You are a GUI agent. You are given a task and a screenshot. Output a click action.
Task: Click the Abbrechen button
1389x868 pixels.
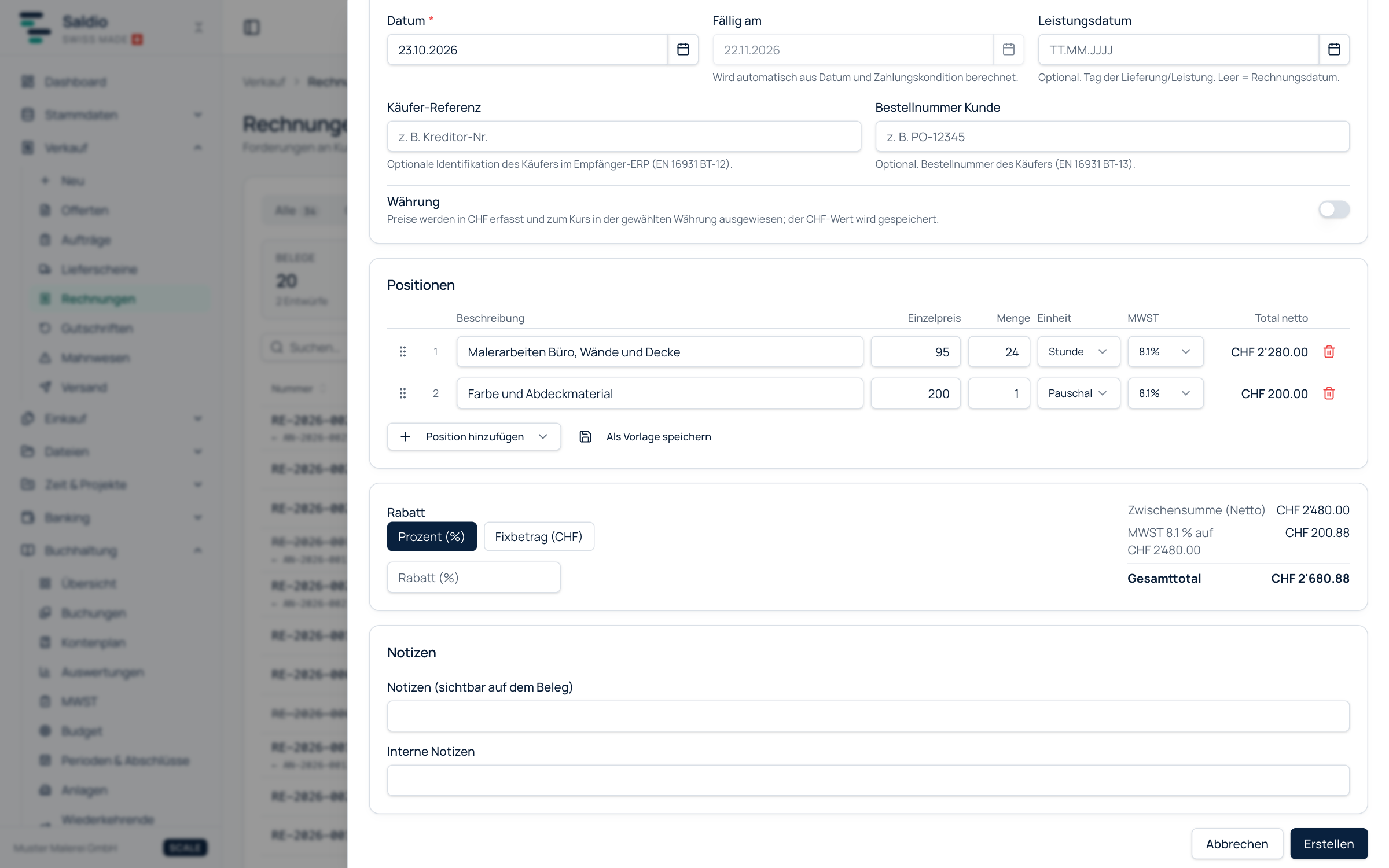pyautogui.click(x=1237, y=844)
